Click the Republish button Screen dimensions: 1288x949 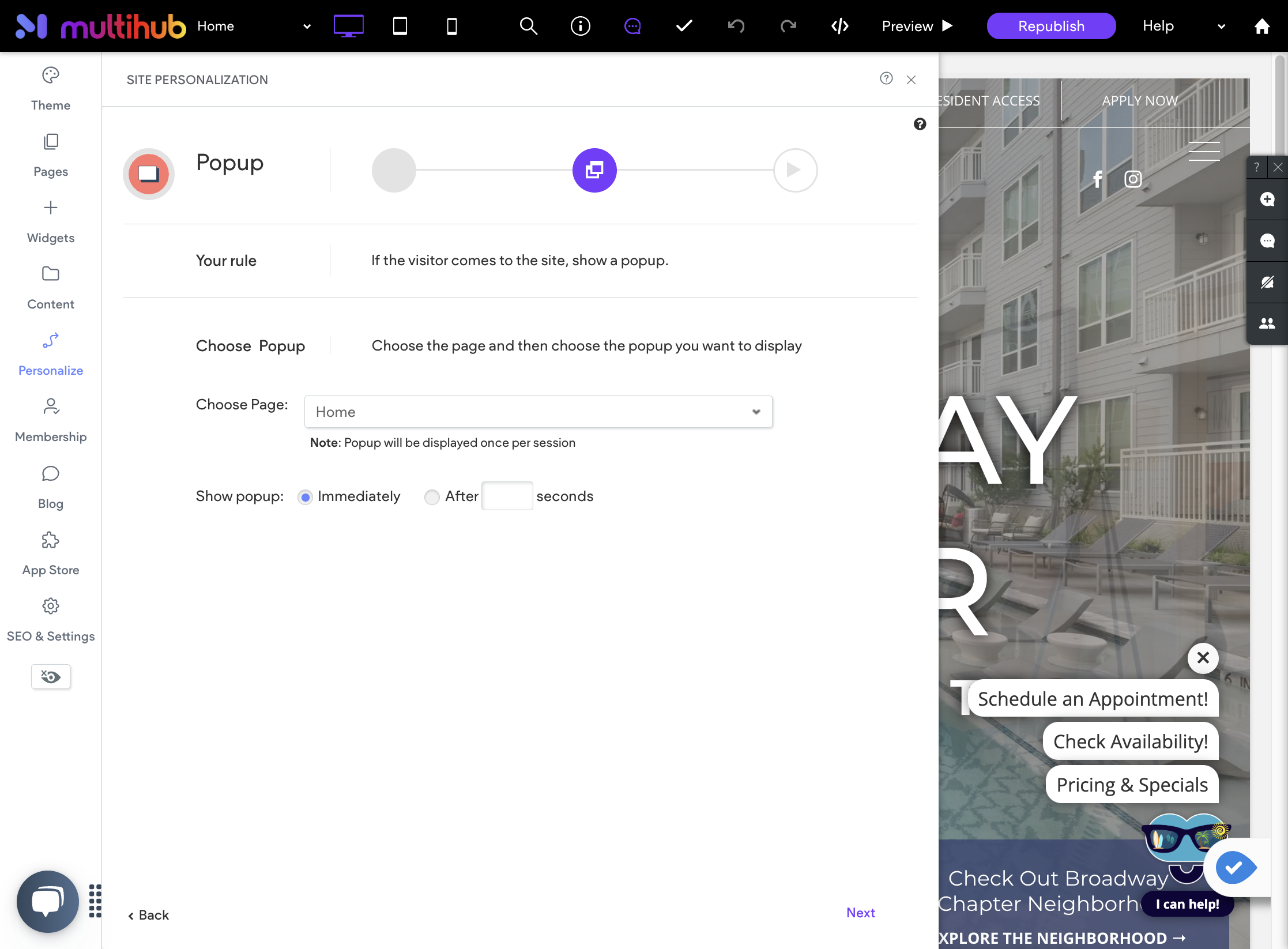[1051, 26]
